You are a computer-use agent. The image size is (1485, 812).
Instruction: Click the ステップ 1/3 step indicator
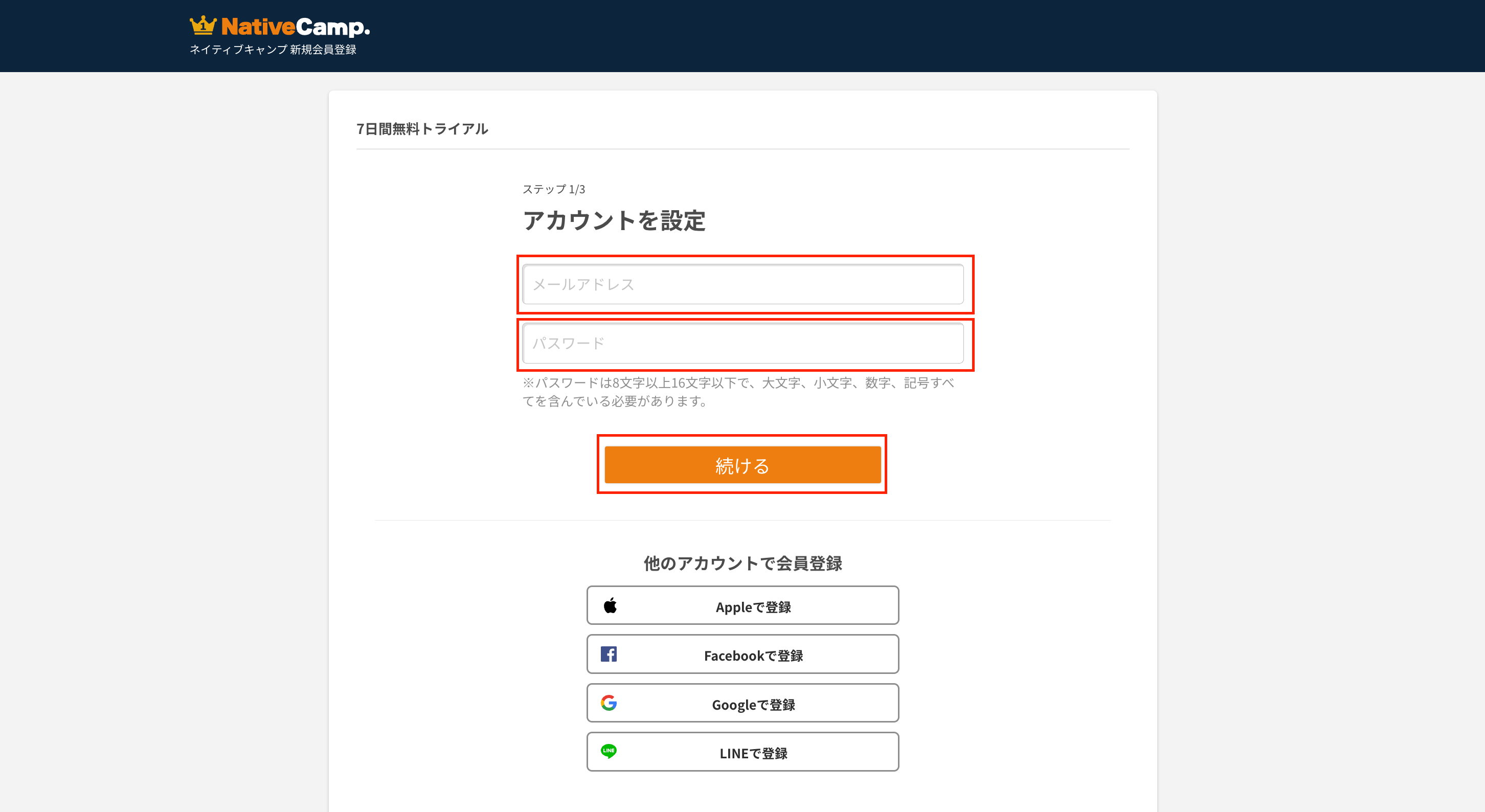point(553,189)
